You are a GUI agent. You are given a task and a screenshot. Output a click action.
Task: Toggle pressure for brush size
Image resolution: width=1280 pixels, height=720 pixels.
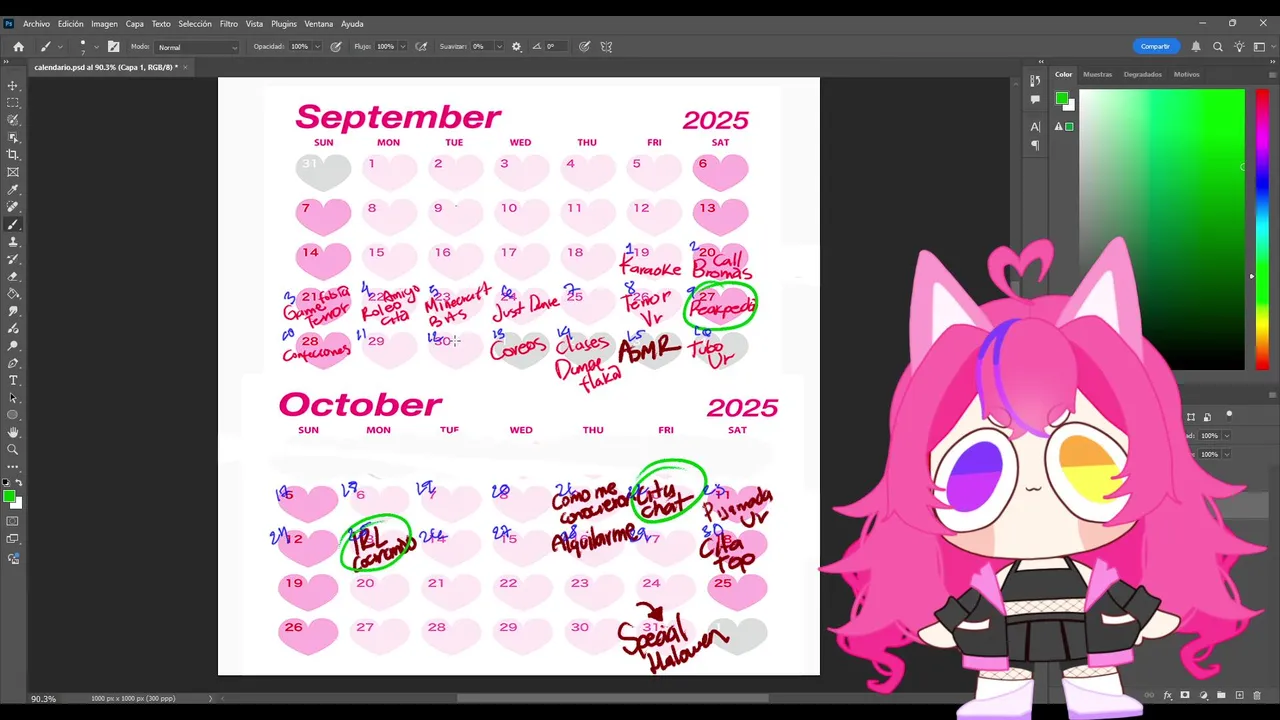click(584, 46)
